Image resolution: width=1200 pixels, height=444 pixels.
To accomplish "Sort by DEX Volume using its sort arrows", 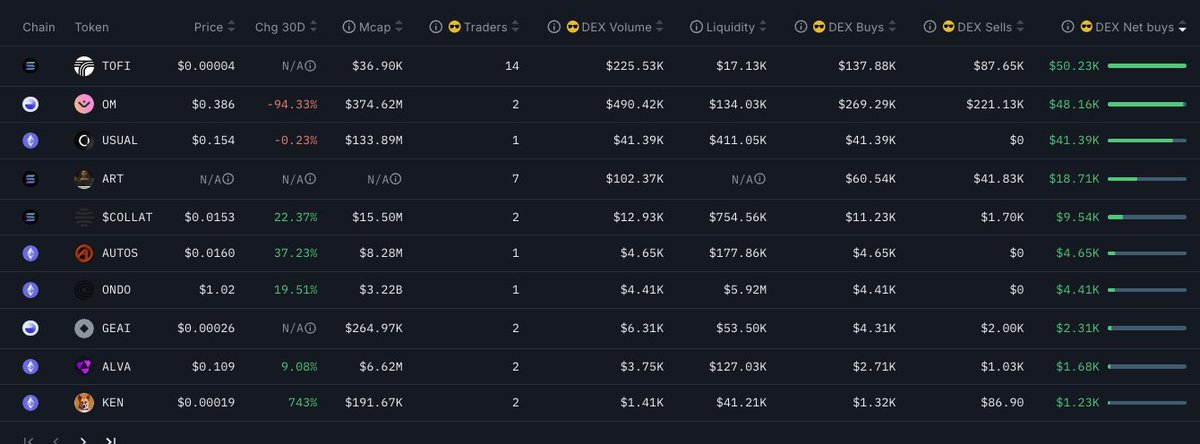I will pos(660,27).
